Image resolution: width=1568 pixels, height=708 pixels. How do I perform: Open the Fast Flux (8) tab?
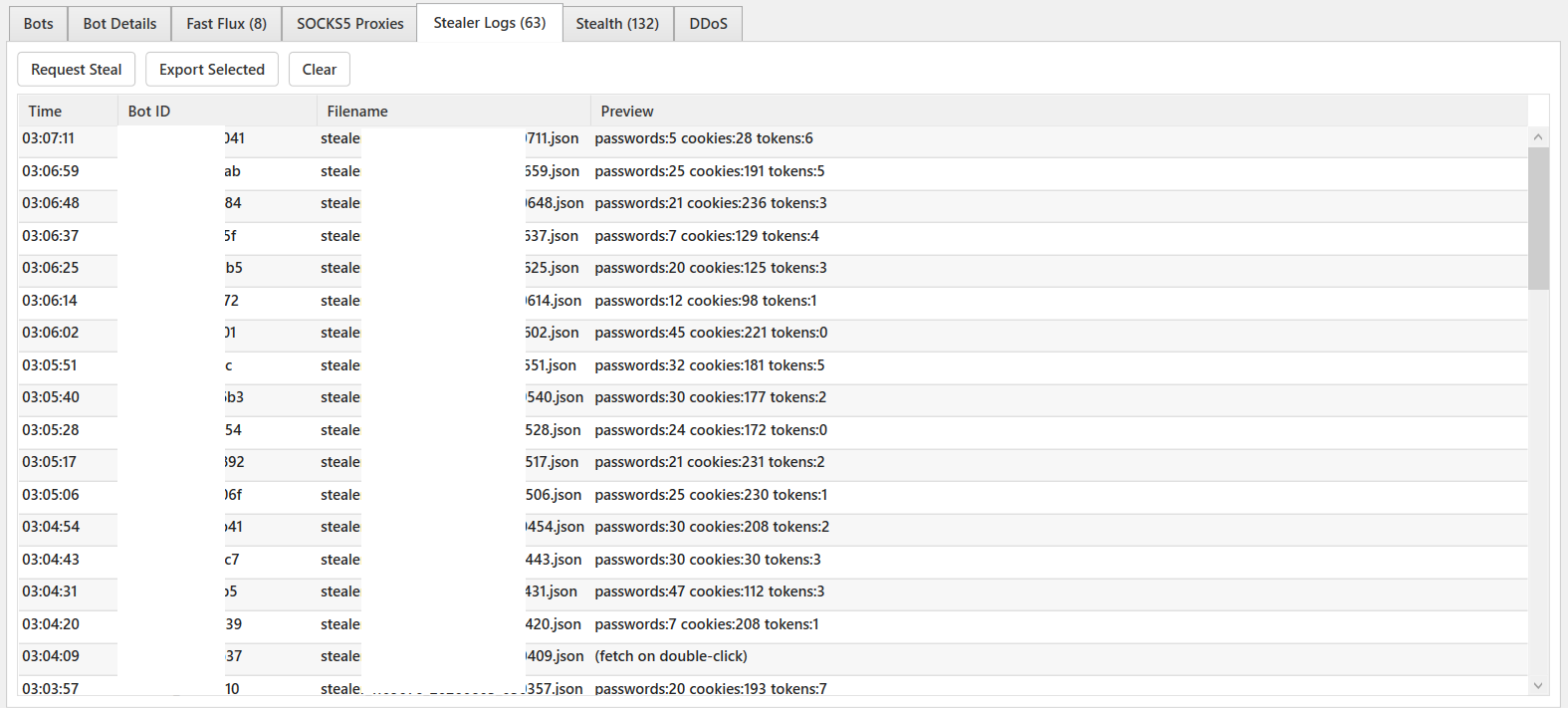click(226, 23)
